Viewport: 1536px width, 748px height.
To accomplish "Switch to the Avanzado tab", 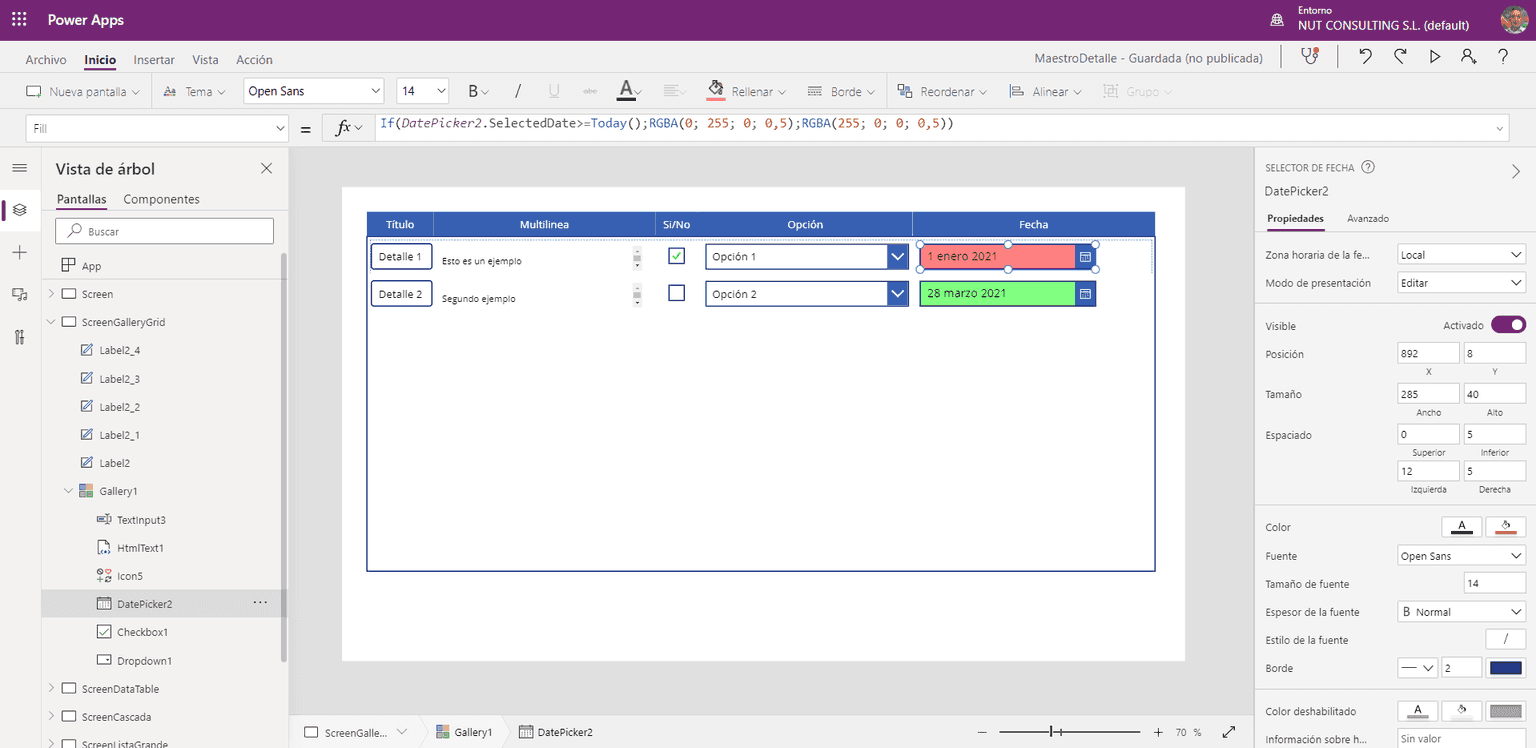I will click(x=1368, y=218).
